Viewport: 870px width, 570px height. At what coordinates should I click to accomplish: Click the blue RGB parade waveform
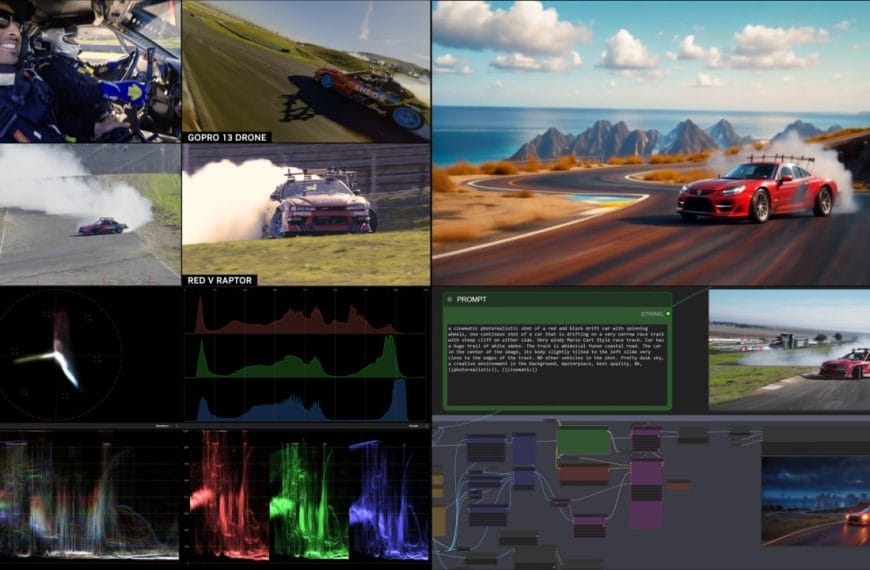[389, 498]
